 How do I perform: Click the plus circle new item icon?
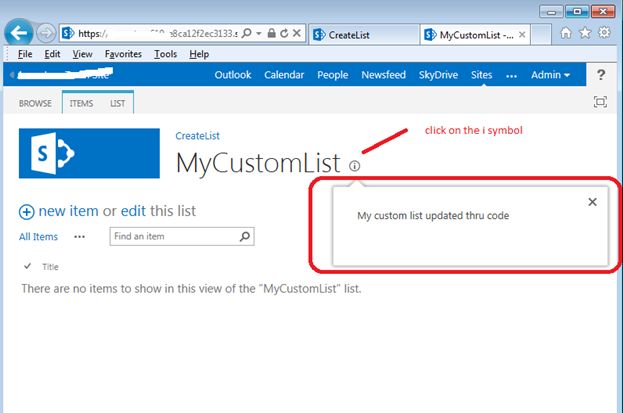tap(27, 212)
